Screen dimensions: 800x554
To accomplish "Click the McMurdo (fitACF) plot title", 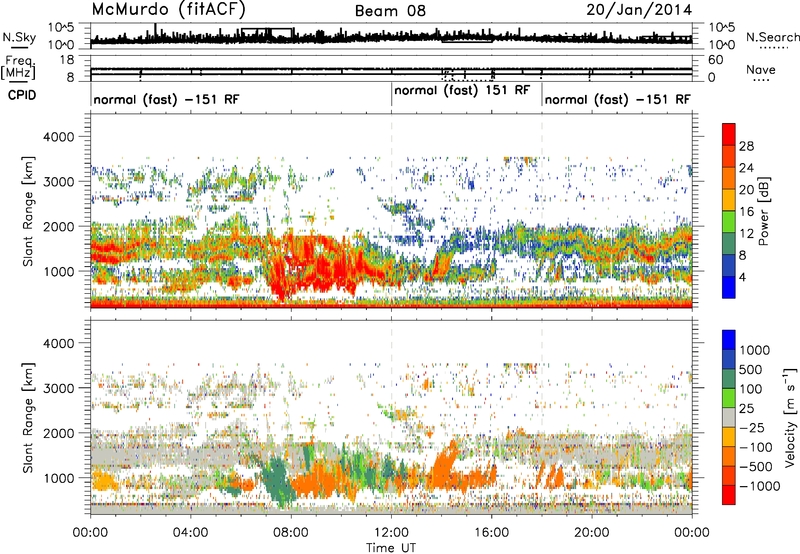I will pyautogui.click(x=169, y=9).
